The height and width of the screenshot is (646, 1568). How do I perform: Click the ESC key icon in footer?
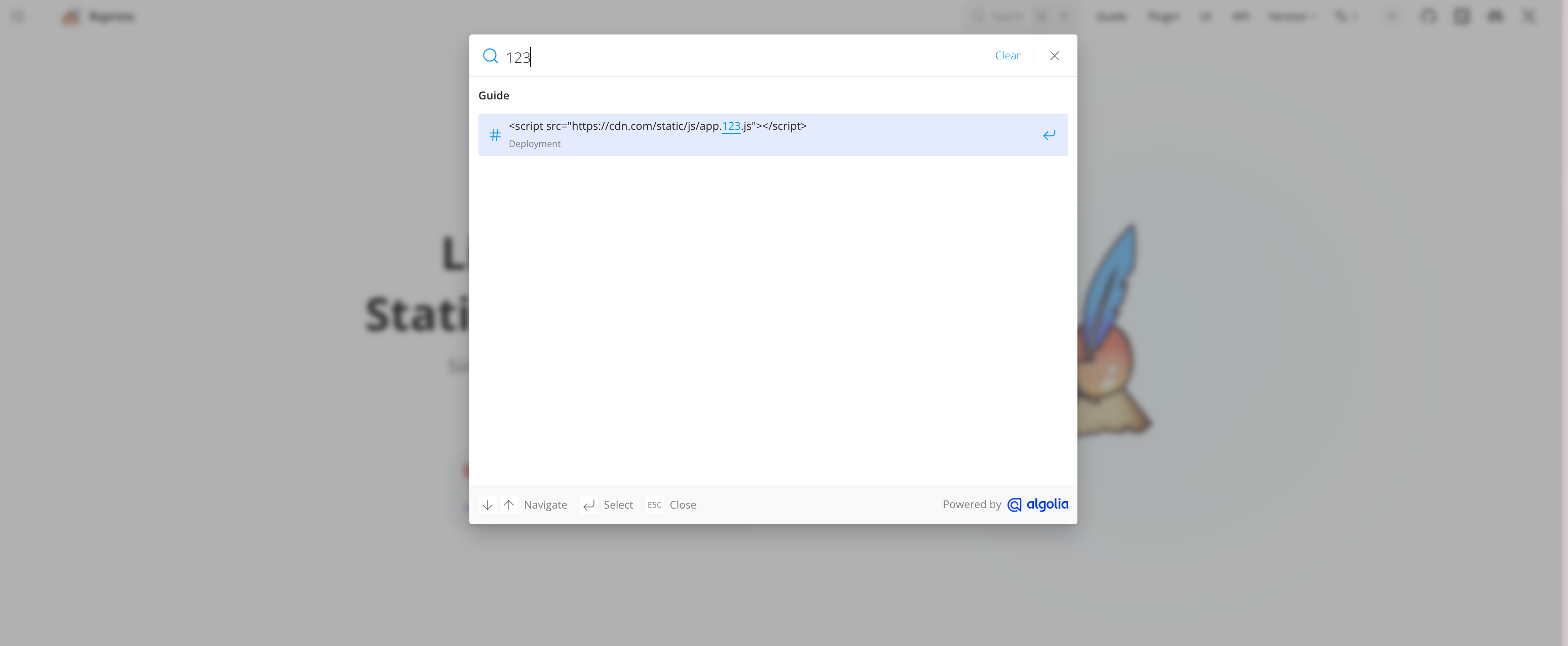pyautogui.click(x=654, y=505)
